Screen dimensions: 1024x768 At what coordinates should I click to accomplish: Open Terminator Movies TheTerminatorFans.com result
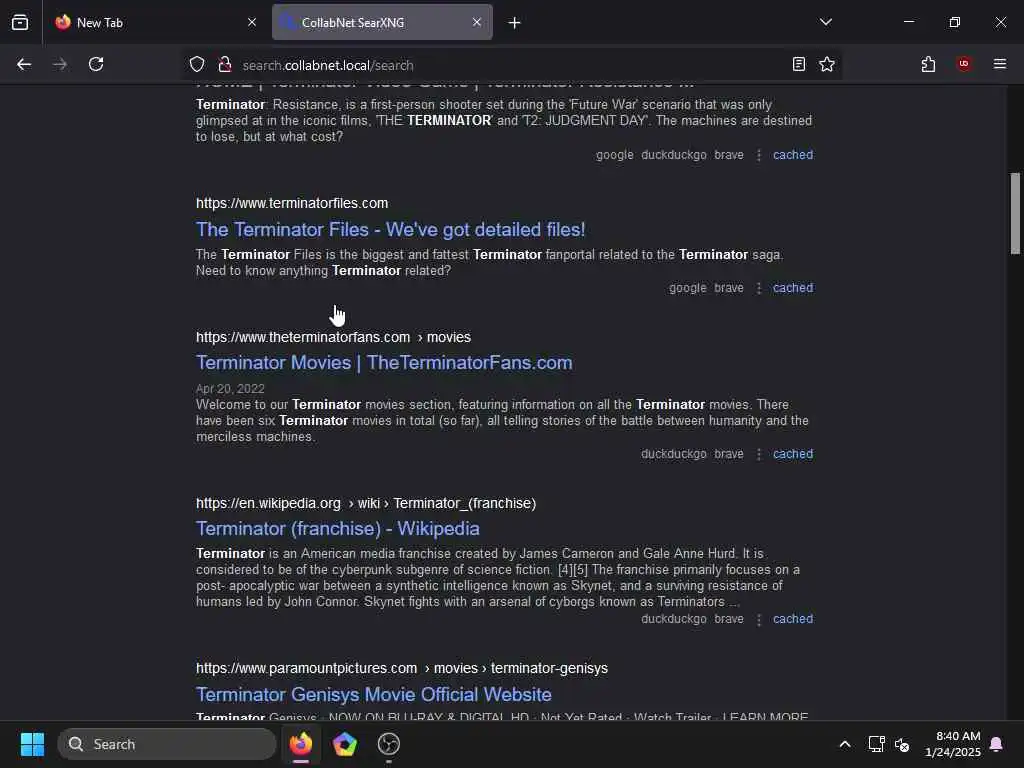point(384,362)
